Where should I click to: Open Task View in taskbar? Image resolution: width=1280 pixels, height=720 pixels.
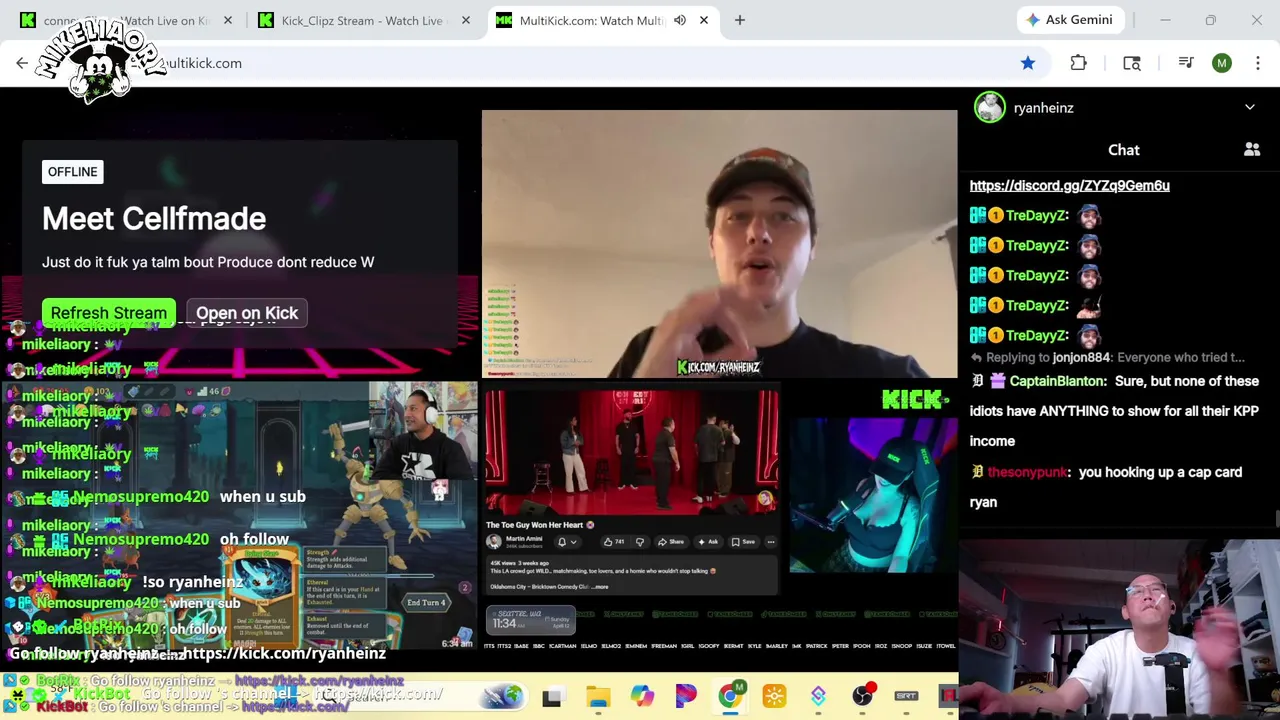tap(551, 697)
